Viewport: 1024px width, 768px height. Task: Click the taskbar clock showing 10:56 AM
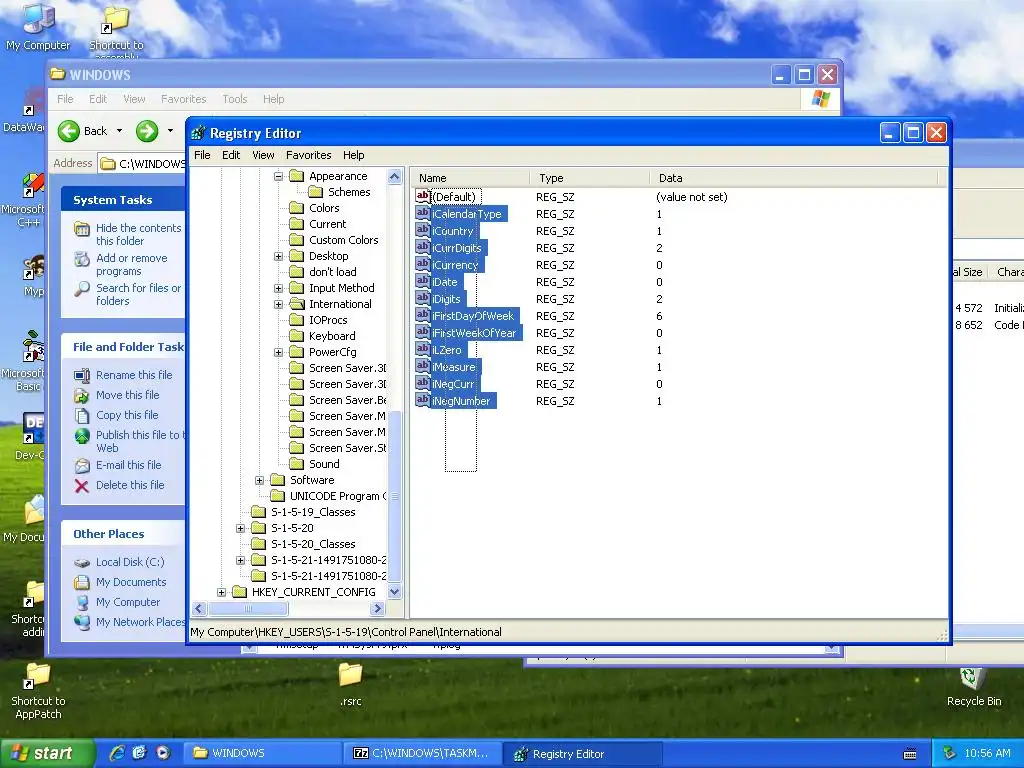pos(987,753)
